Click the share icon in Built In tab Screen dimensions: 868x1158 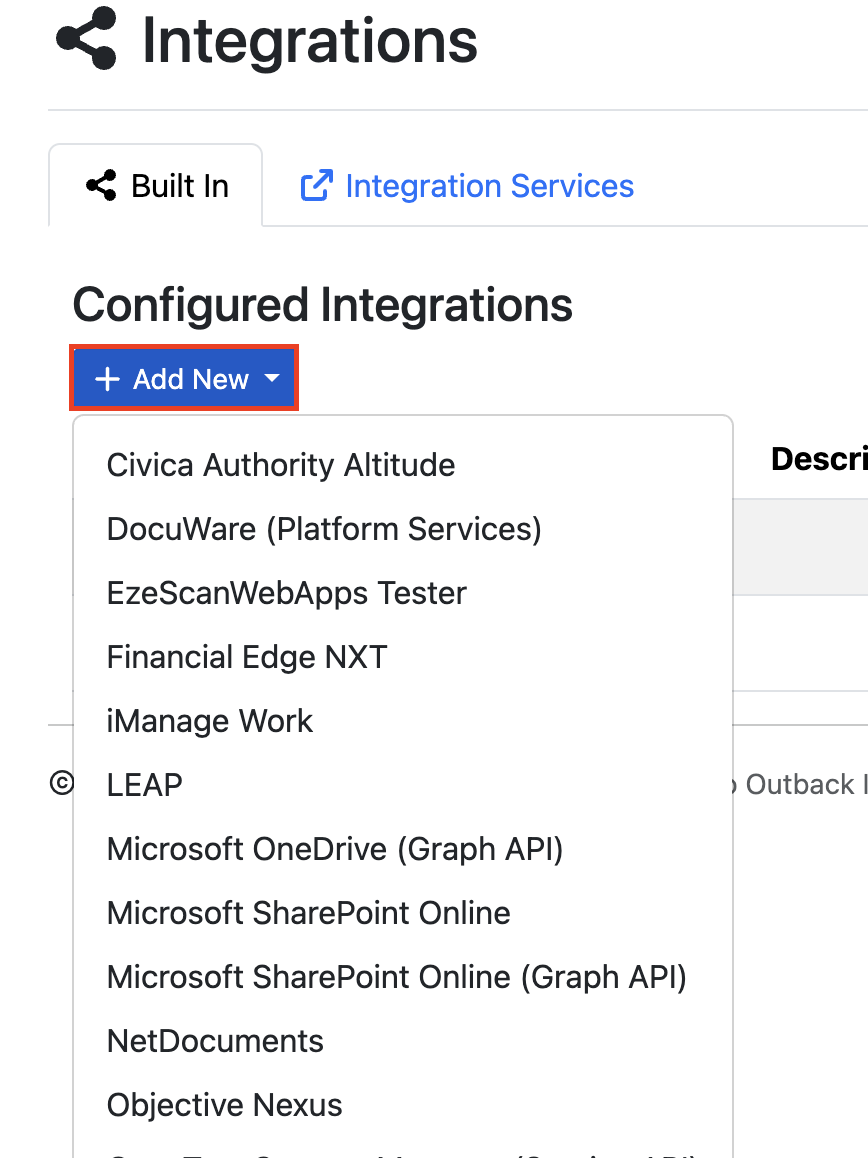click(101, 185)
